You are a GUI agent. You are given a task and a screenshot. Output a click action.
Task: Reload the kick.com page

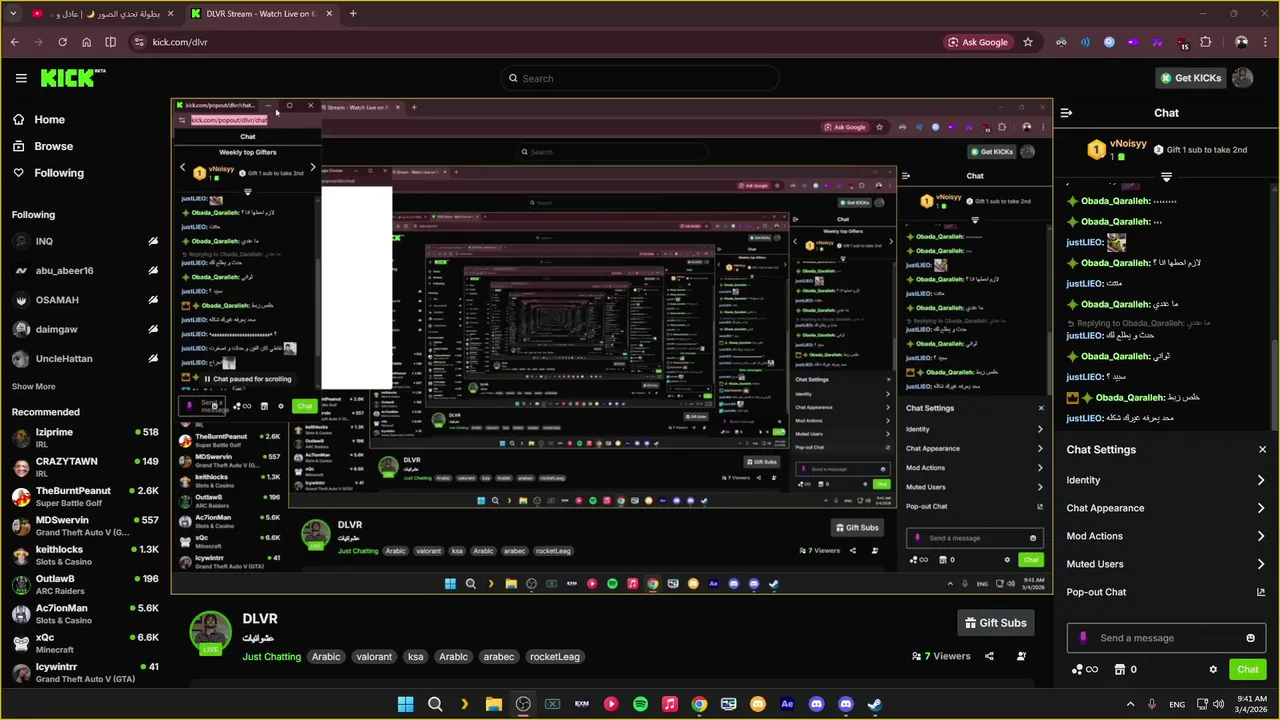coord(62,42)
